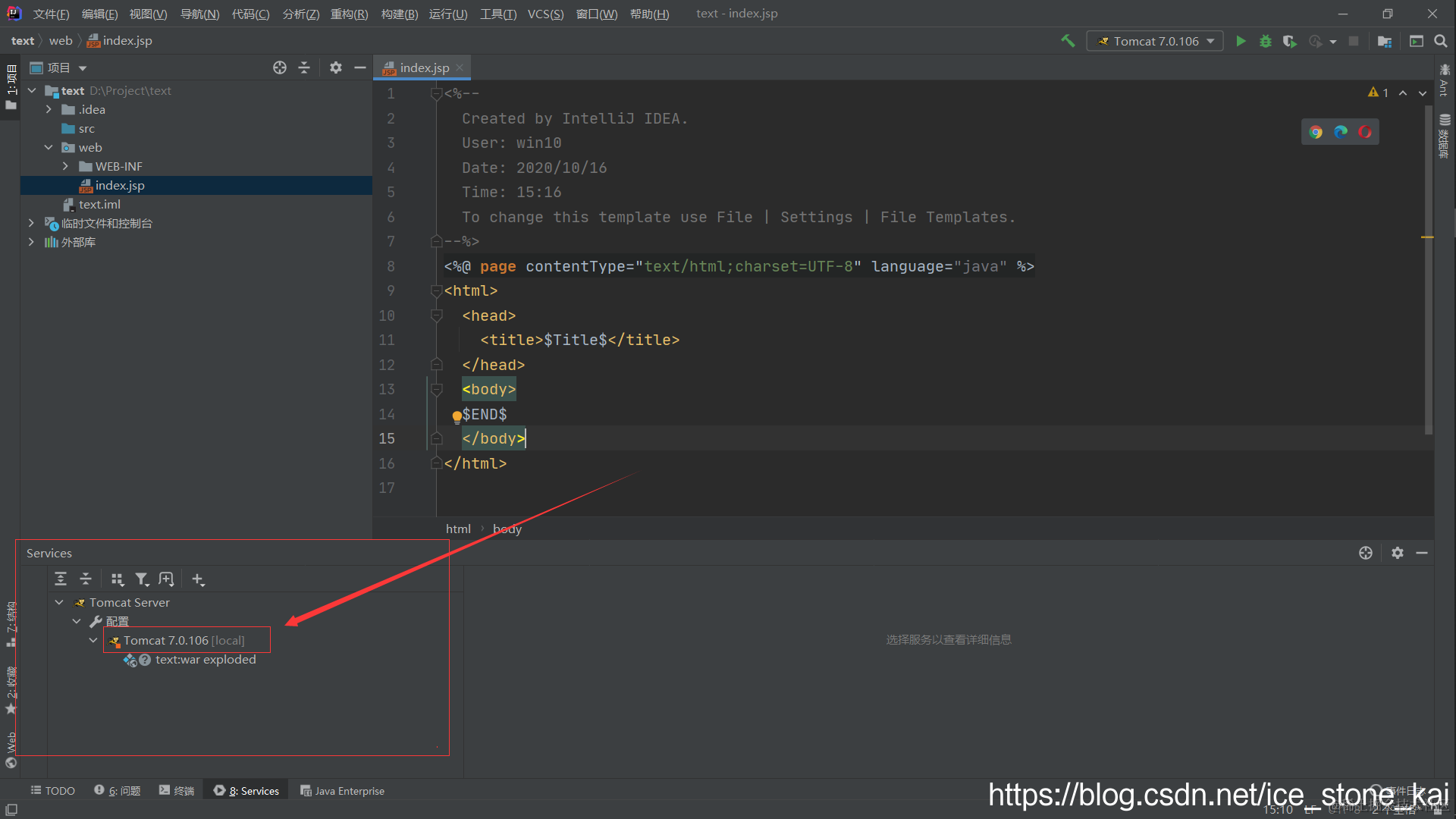Run the Tomcat configuration with the green play icon
Viewport: 1456px width, 819px height.
pyautogui.click(x=1241, y=41)
